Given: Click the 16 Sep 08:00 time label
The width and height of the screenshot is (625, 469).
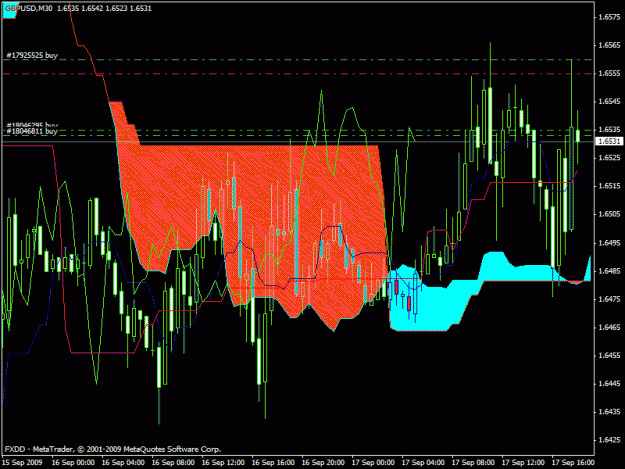Looking at the screenshot, I should [x=173, y=463].
